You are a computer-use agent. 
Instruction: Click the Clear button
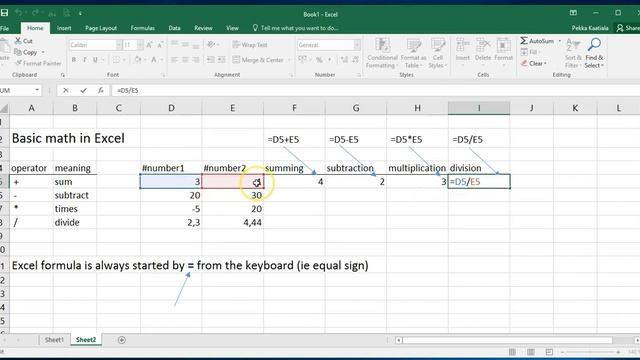pos(532,63)
